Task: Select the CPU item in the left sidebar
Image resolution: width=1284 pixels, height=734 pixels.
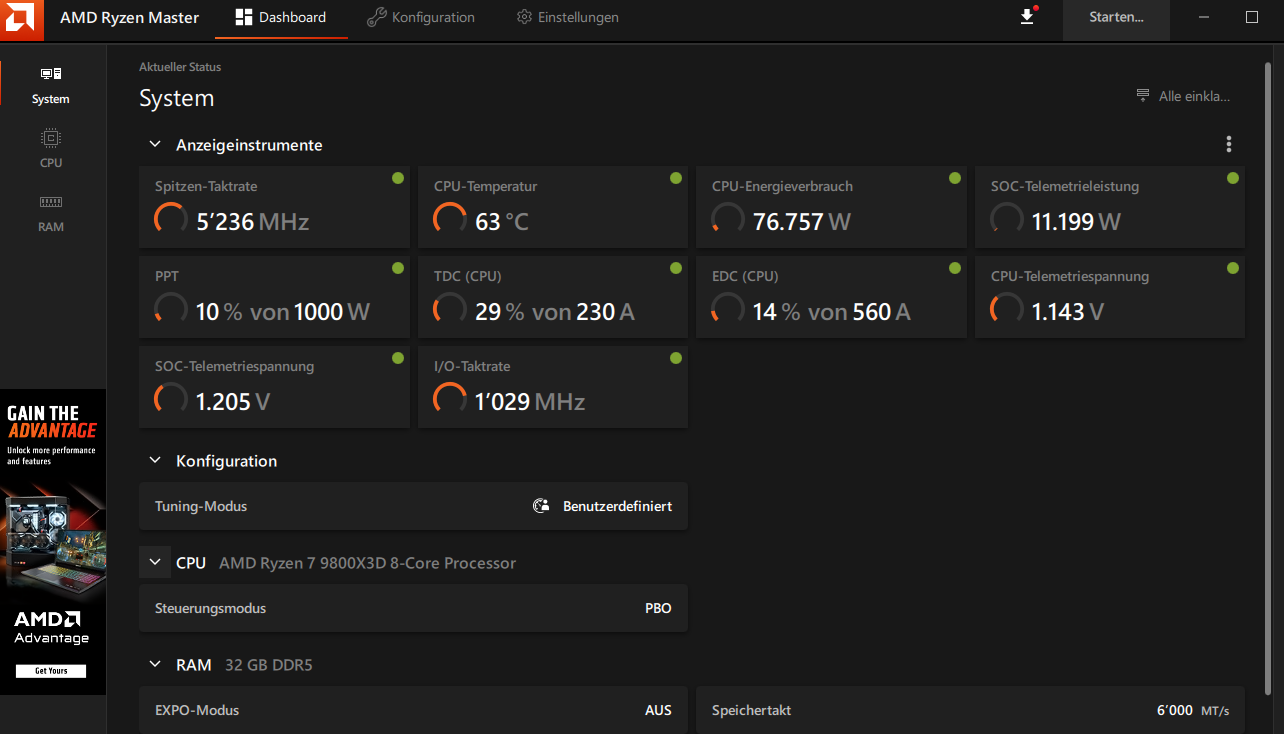Action: (x=51, y=149)
